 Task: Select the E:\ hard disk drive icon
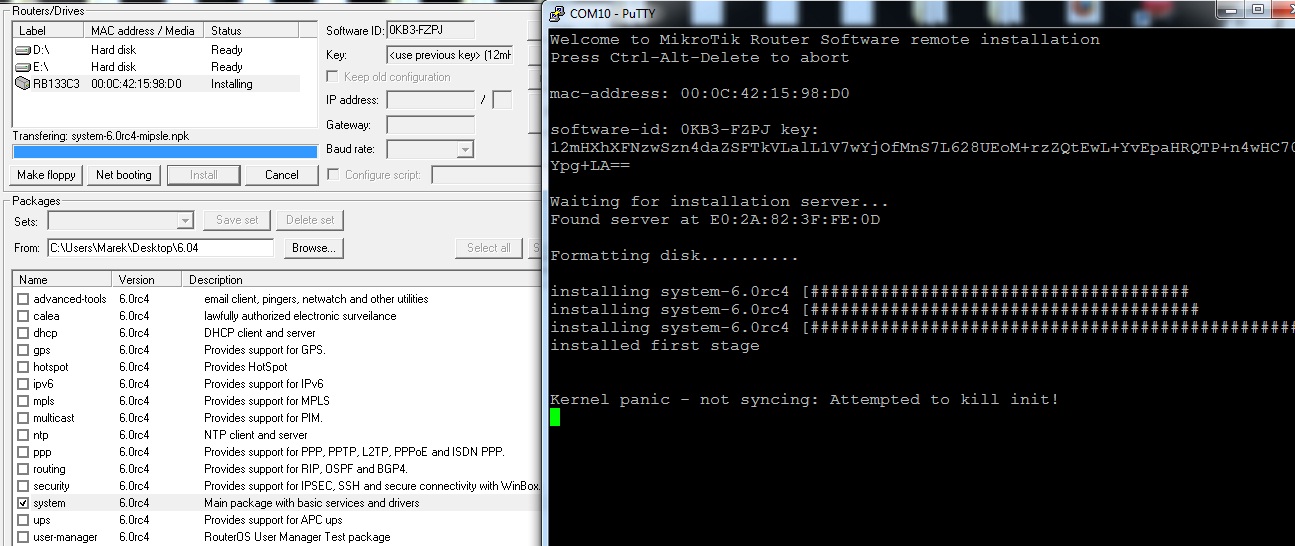[x=22, y=67]
